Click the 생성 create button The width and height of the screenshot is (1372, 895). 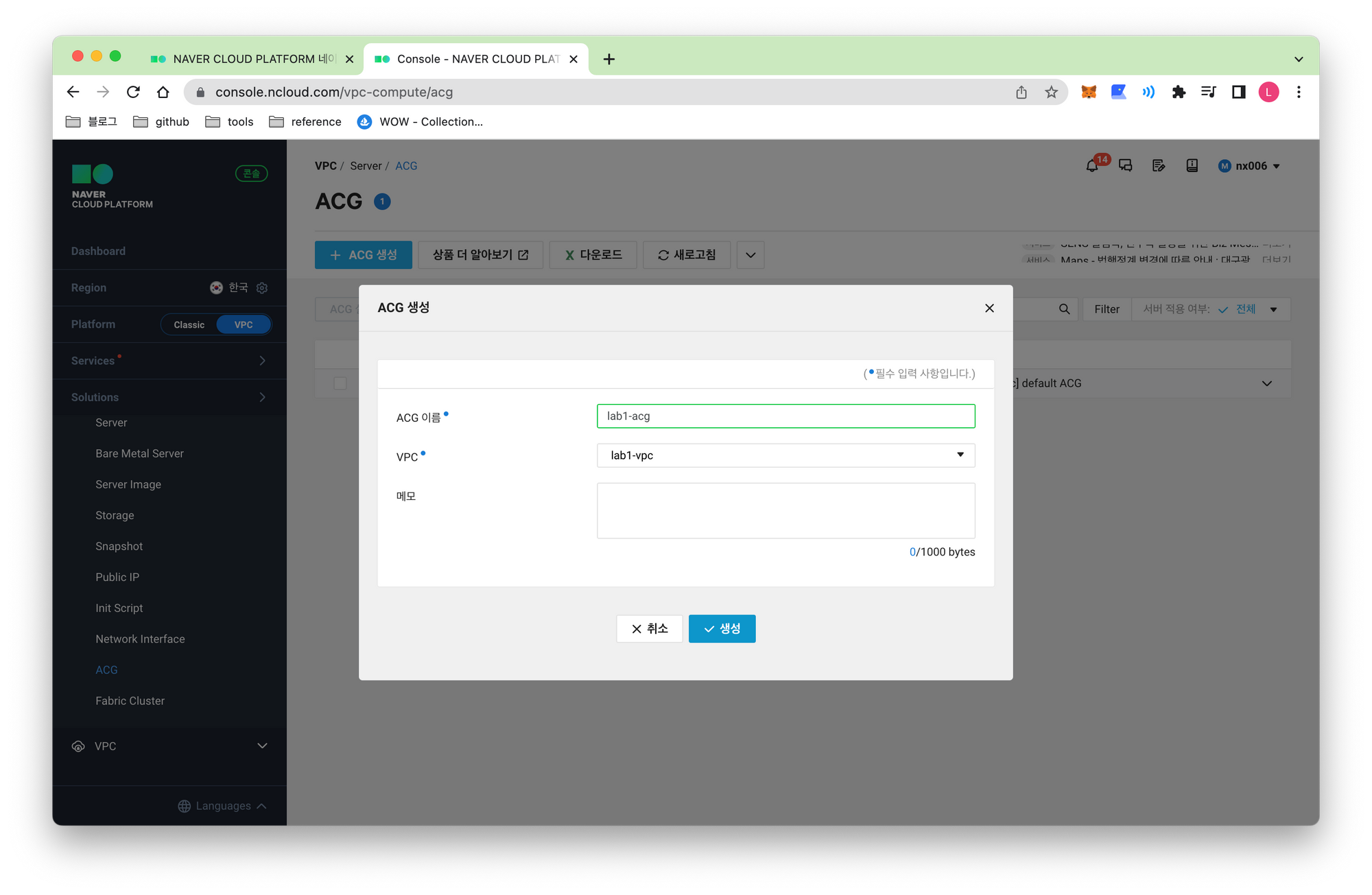point(722,629)
